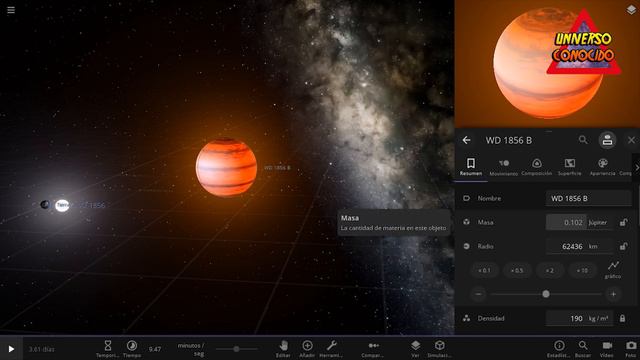The height and width of the screenshot is (360, 640).
Task: Click the layers icon above planet preview
Action: click(x=631, y=10)
